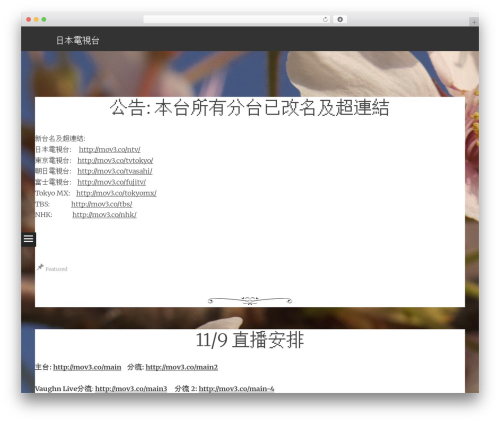Image resolution: width=500 pixels, height=423 pixels.
Task: Click the 朝日電視台: label
Action: [x=53, y=171]
